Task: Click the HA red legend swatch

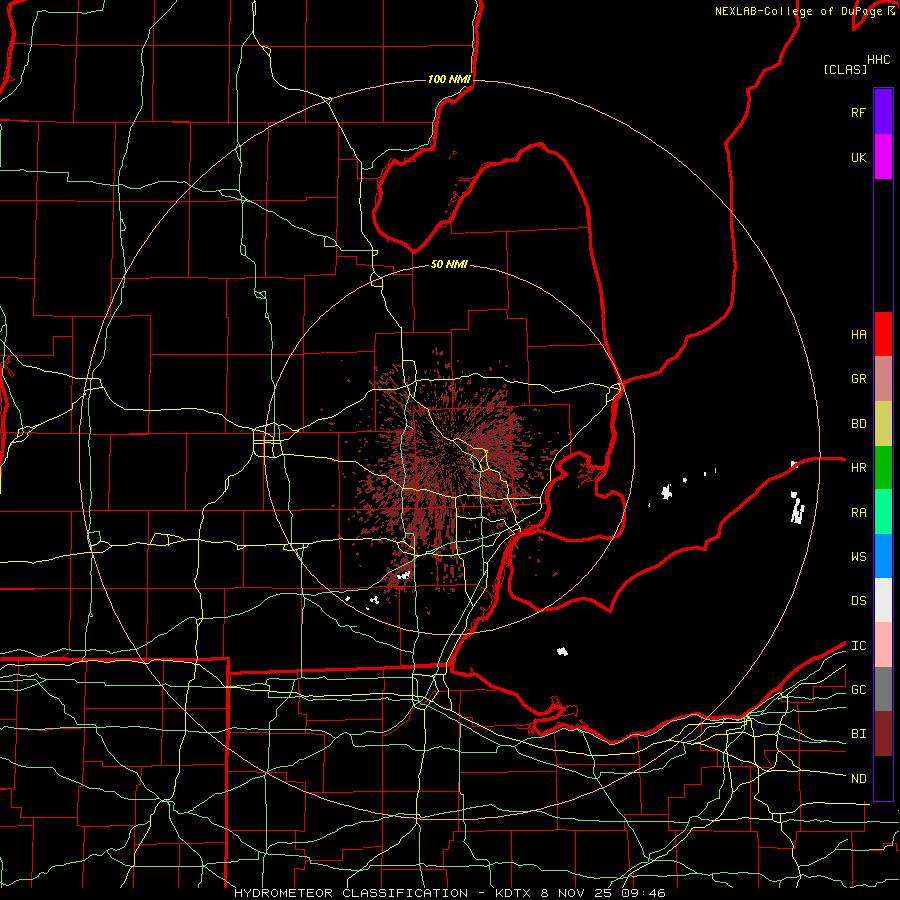Action: point(883,334)
